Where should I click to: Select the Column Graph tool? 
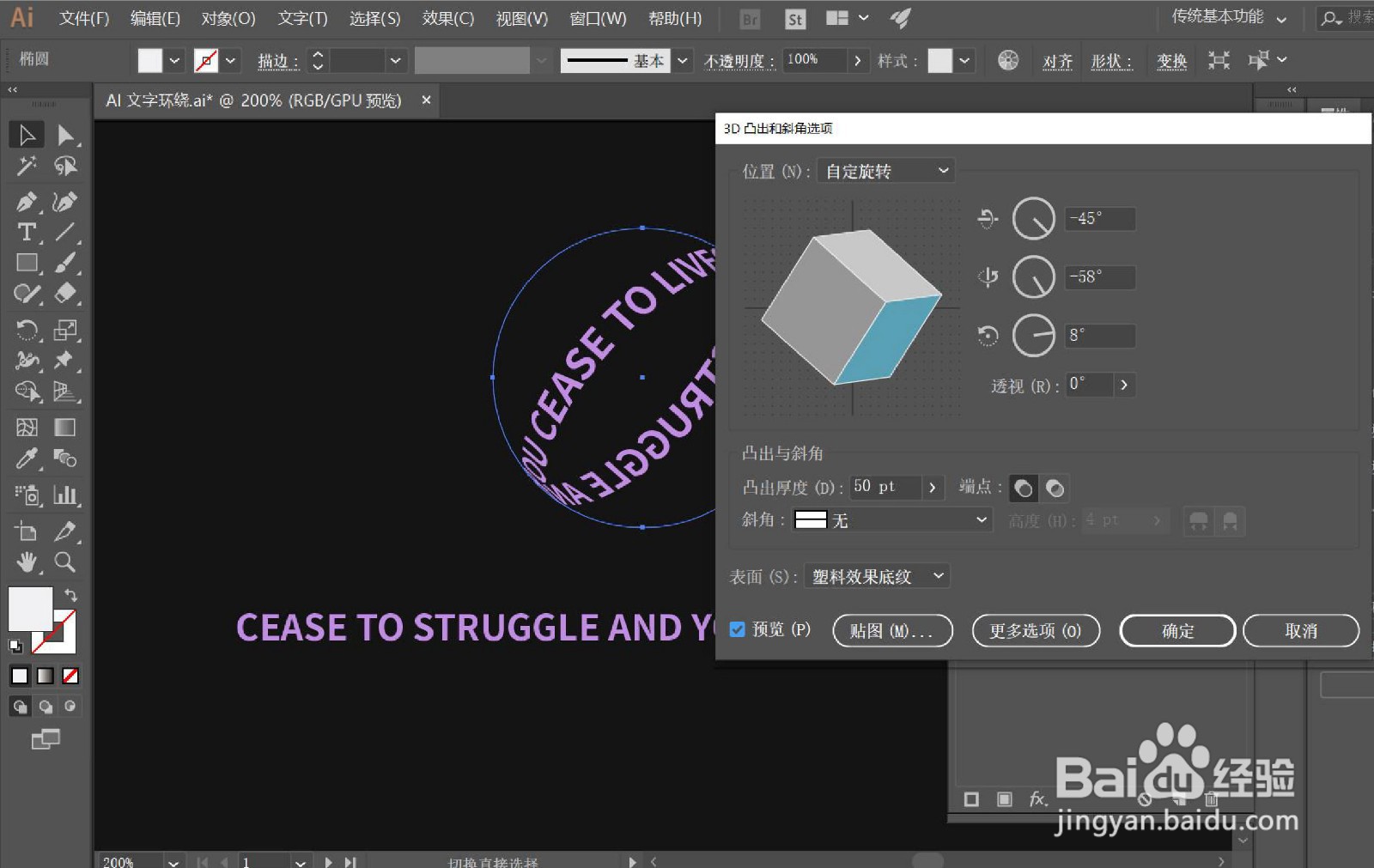click(x=65, y=495)
